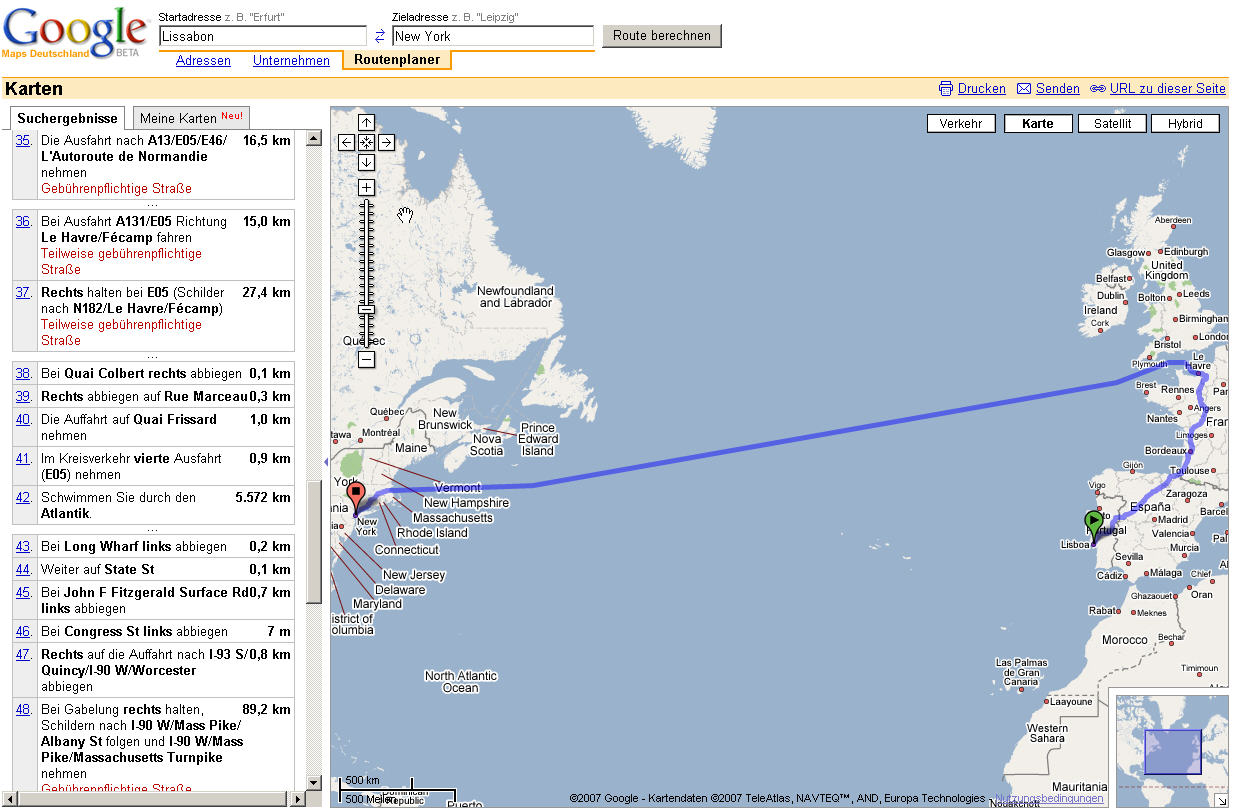
Task: Click the Zieladresse field containing New York
Action: click(493, 36)
